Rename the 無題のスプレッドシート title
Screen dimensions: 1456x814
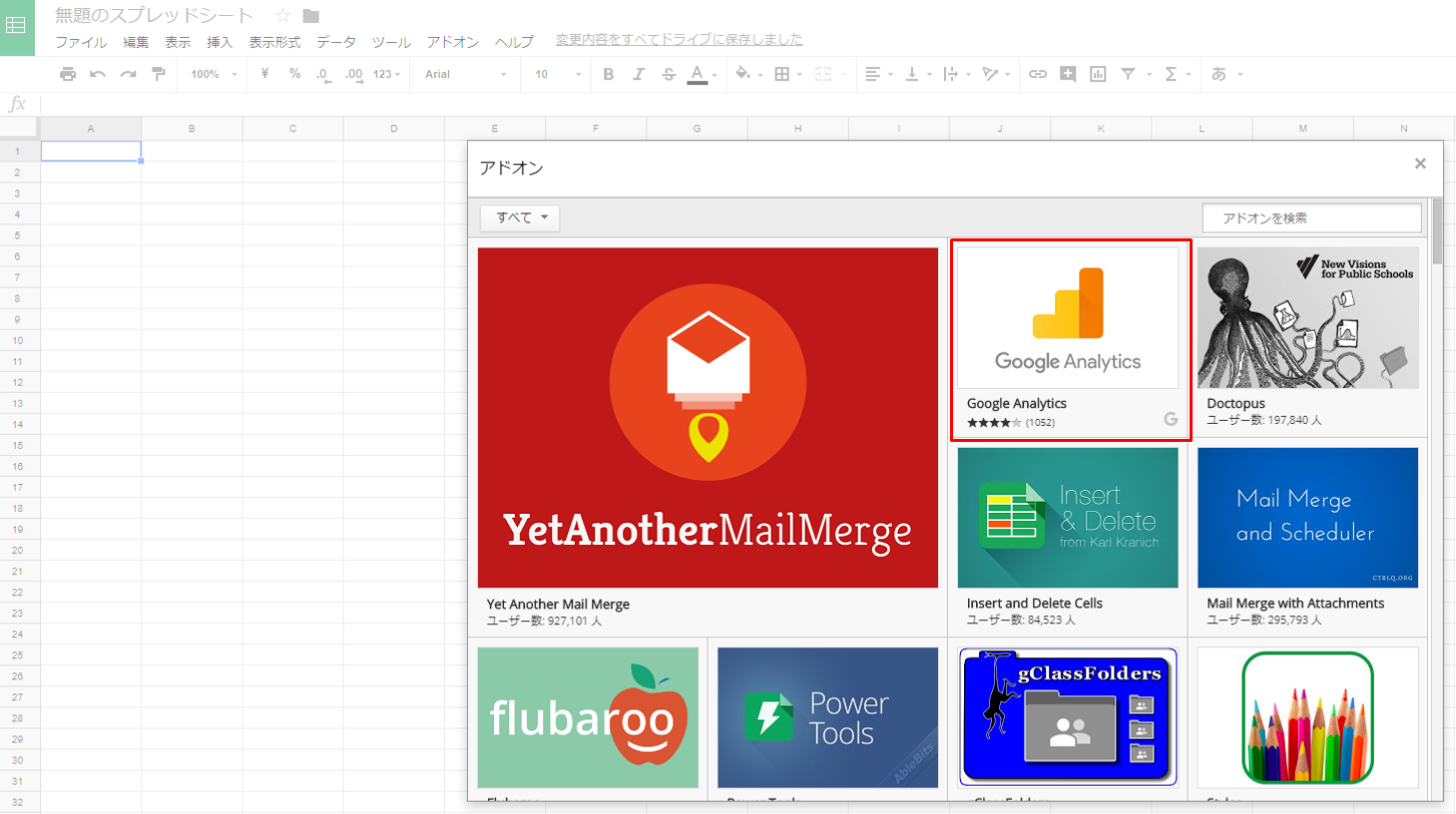click(154, 16)
